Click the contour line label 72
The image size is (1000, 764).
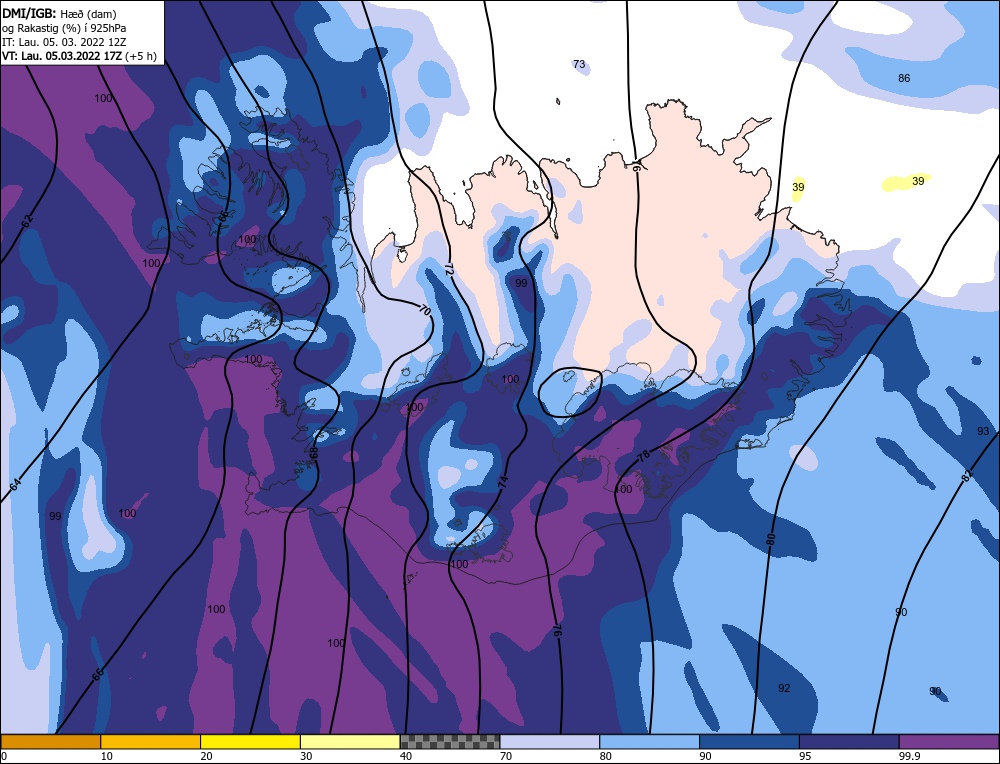[x=448, y=270]
